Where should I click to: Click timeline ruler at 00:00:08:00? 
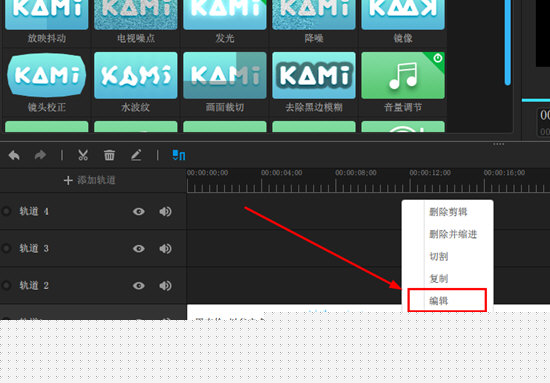[356, 173]
